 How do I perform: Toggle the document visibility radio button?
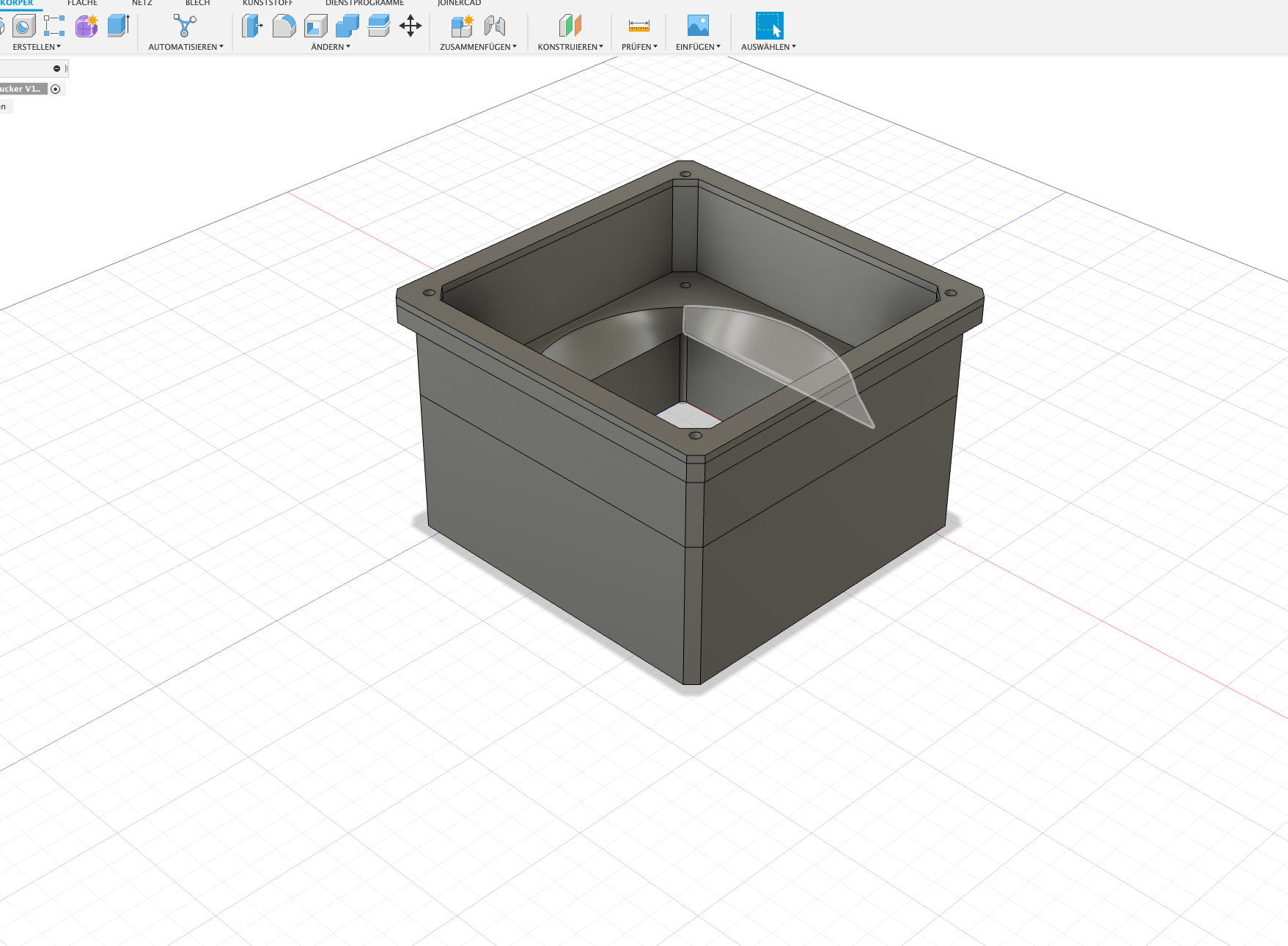[56, 88]
